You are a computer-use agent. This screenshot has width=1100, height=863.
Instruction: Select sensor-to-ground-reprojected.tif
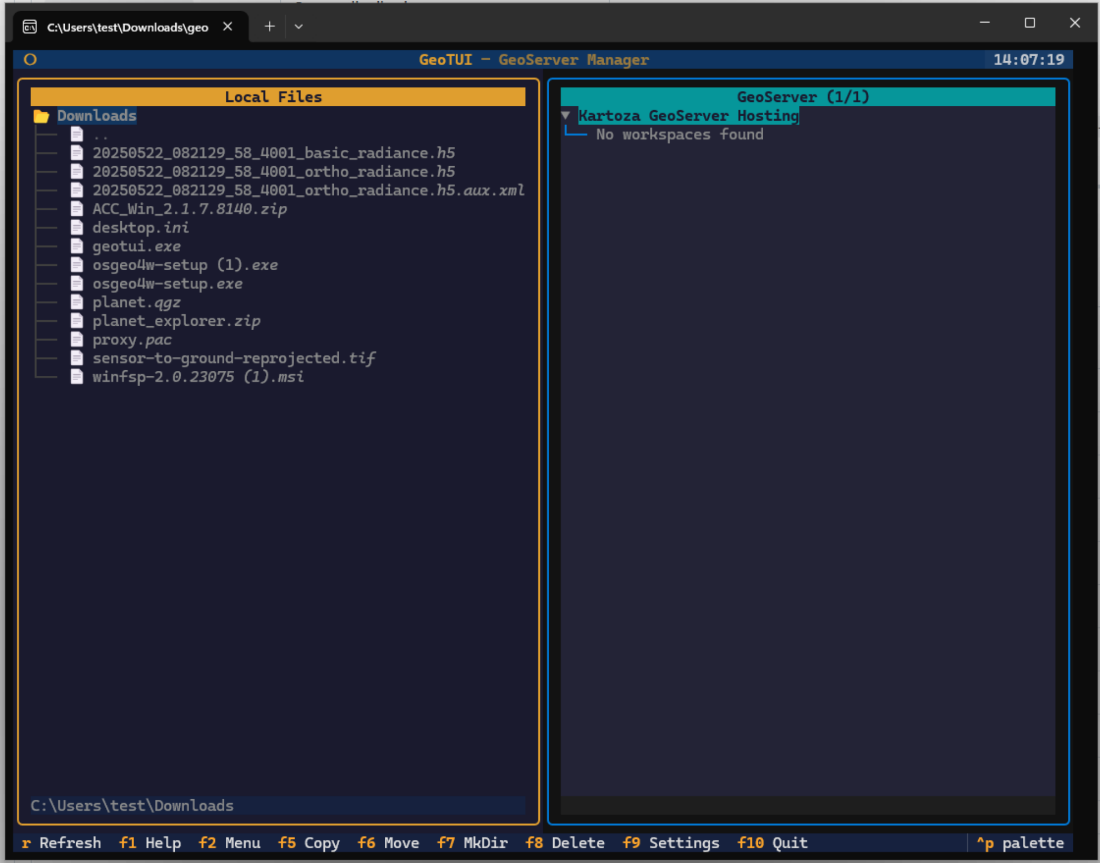tap(234, 359)
